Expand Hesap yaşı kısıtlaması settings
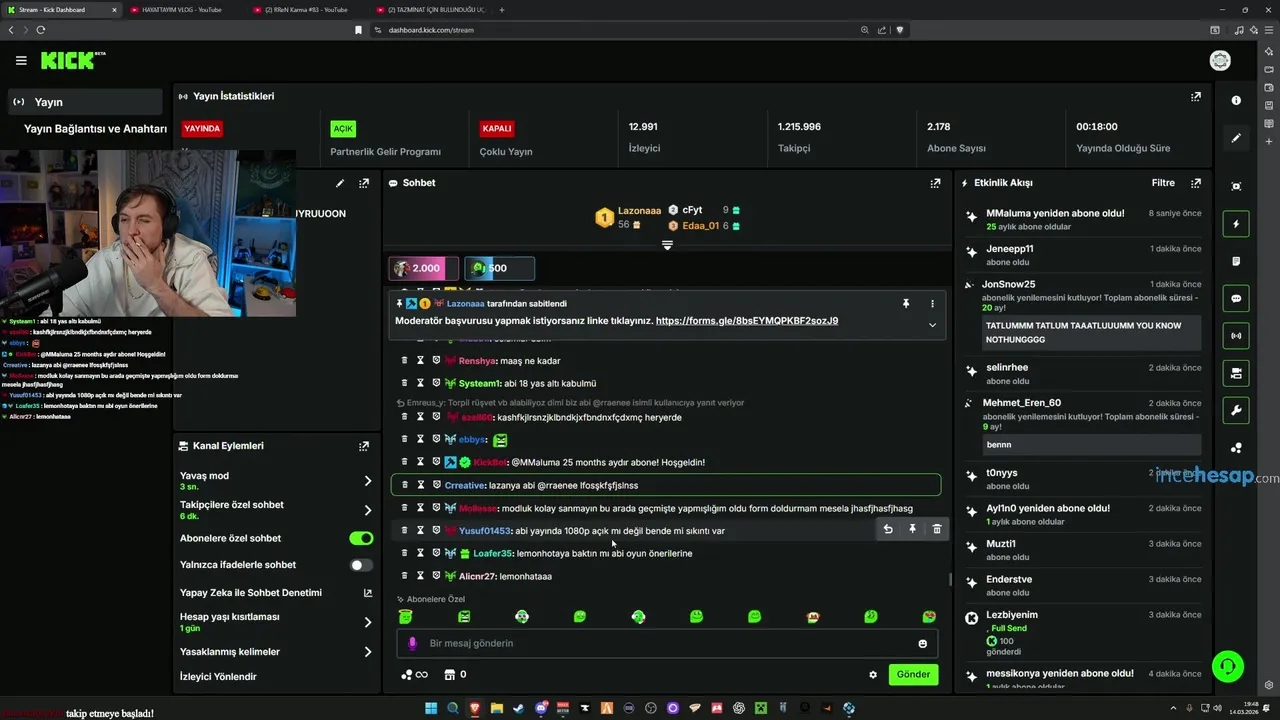 point(368,622)
